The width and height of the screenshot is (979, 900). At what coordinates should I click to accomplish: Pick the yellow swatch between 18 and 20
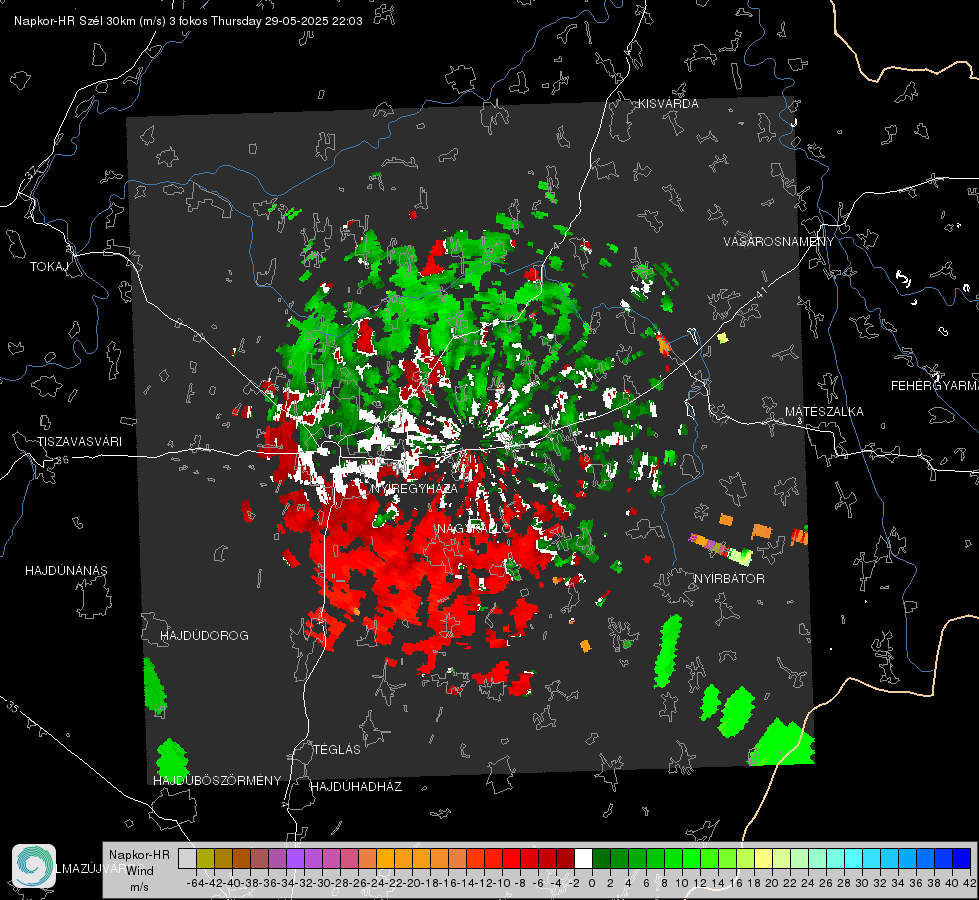pyautogui.click(x=764, y=858)
